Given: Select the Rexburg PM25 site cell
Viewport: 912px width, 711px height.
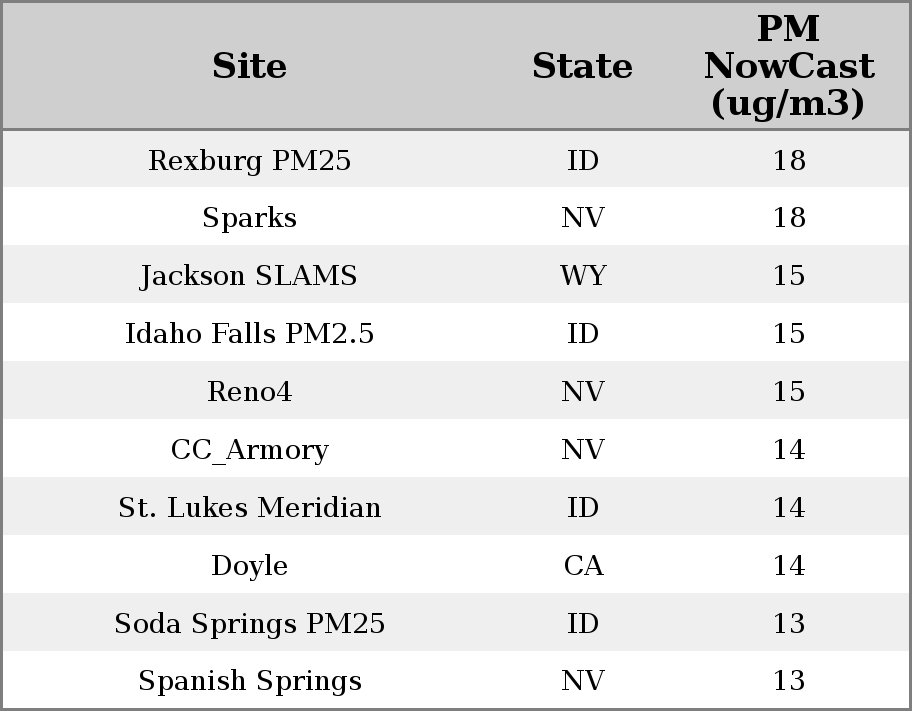Looking at the screenshot, I should [250, 161].
